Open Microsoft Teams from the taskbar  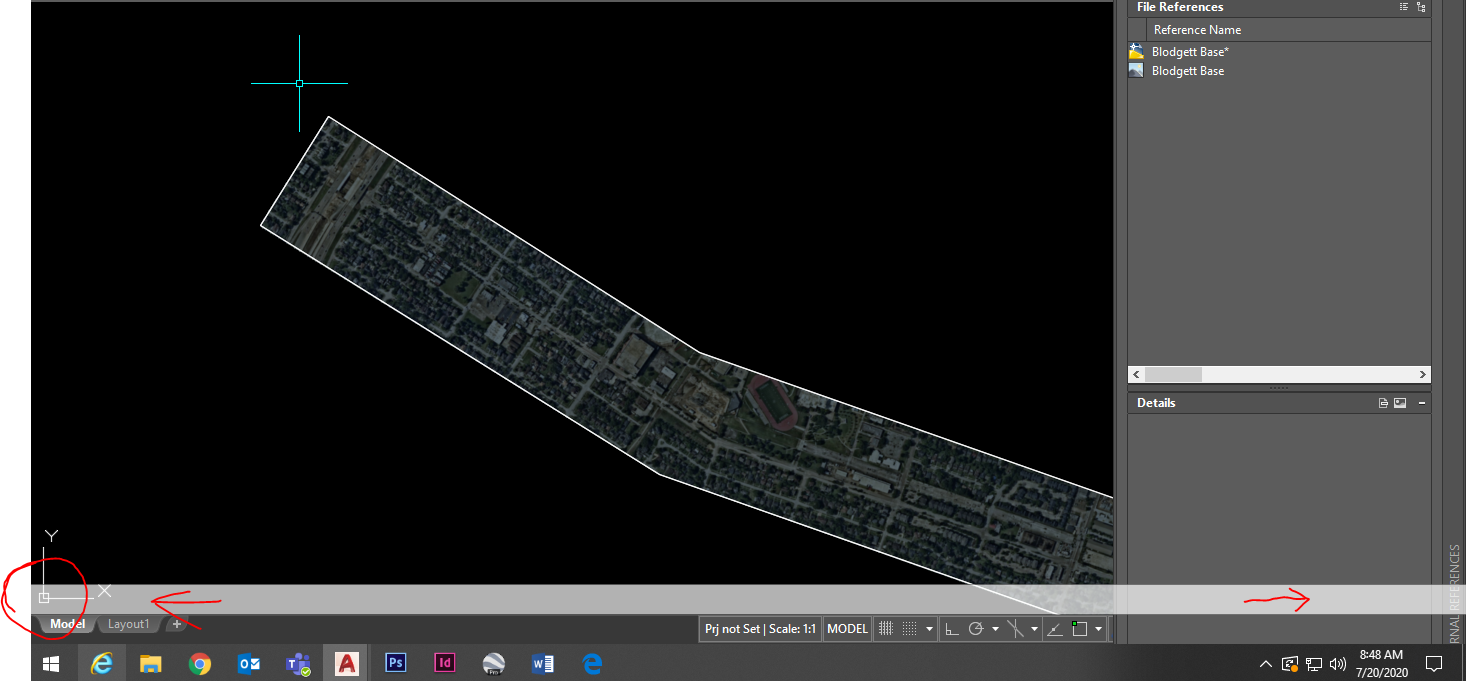(x=298, y=663)
